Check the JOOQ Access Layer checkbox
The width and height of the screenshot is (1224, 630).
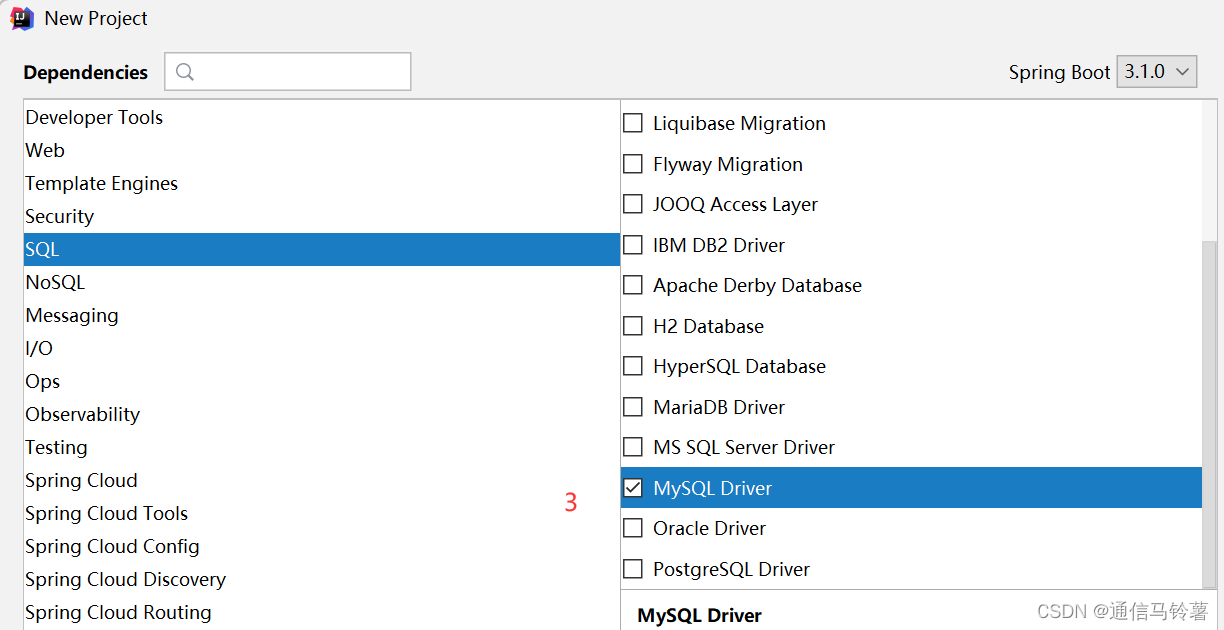633,204
